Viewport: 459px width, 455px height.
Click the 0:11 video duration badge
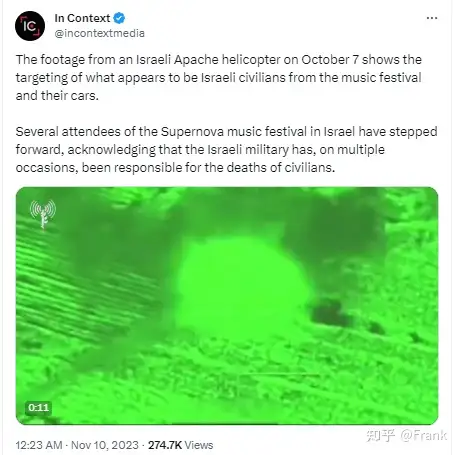tap(38, 407)
